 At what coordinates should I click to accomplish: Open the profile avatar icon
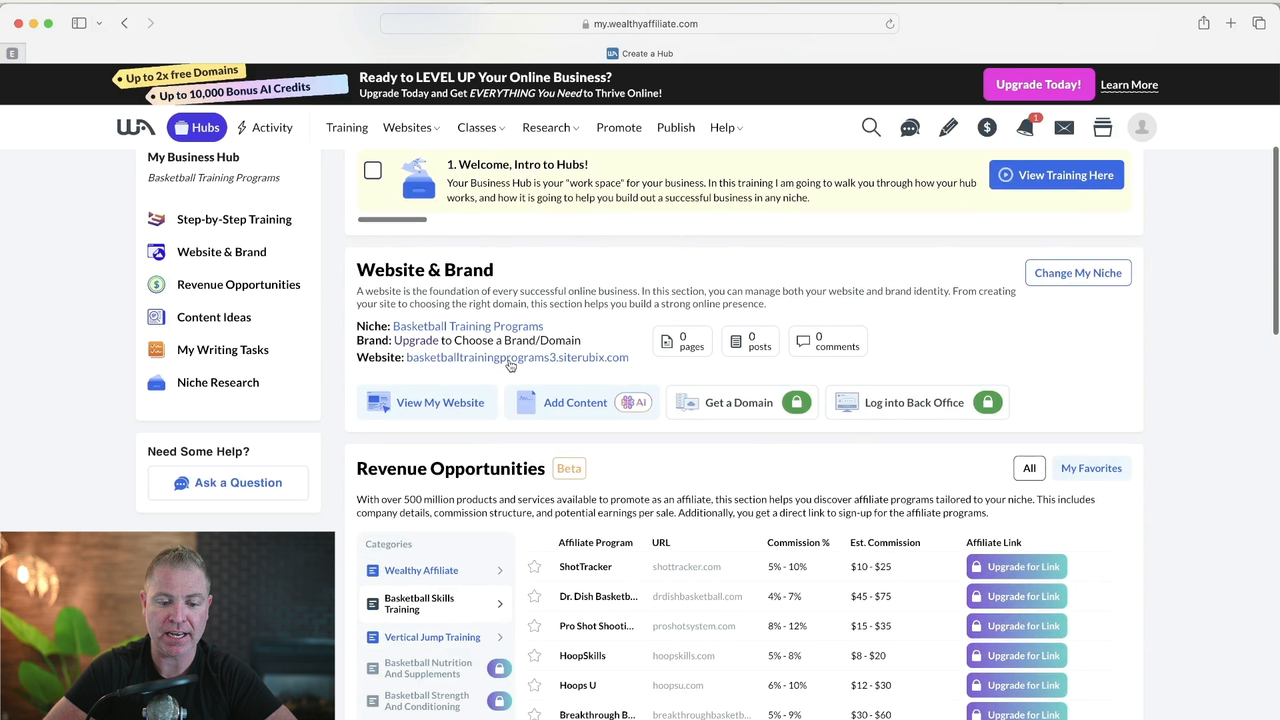point(1142,127)
